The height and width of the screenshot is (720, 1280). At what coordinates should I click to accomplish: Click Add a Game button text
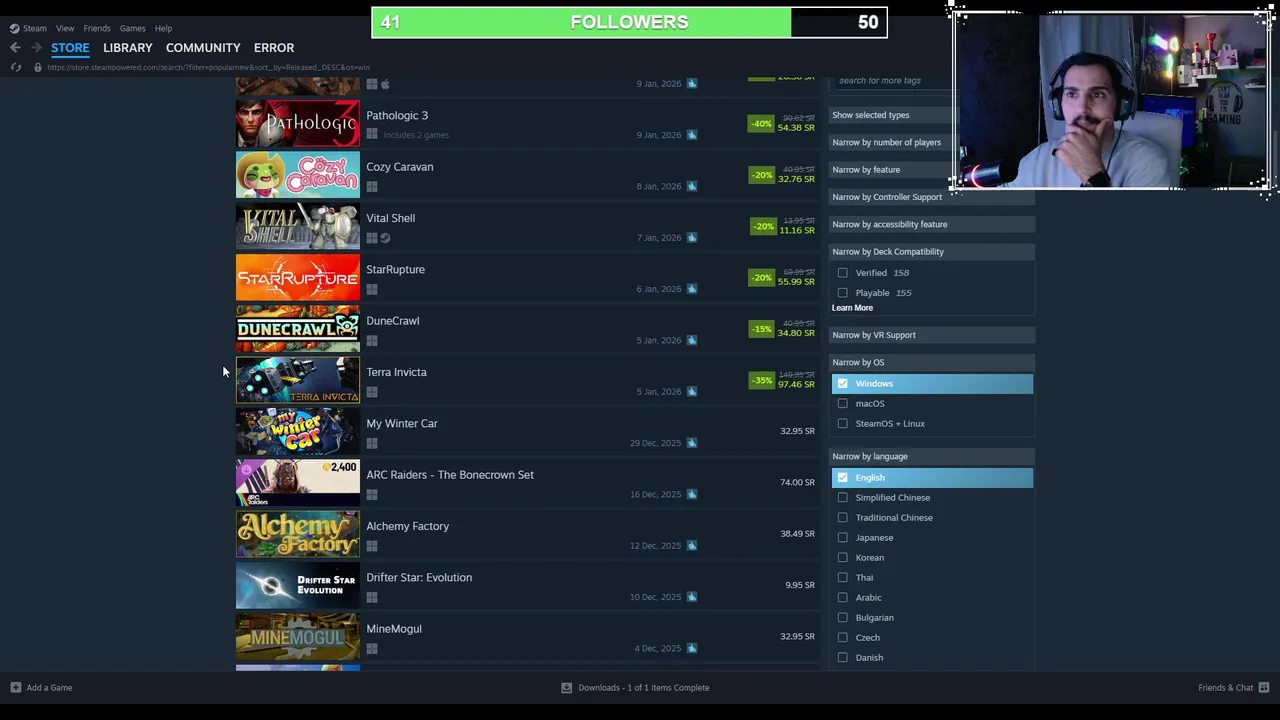[x=49, y=687]
